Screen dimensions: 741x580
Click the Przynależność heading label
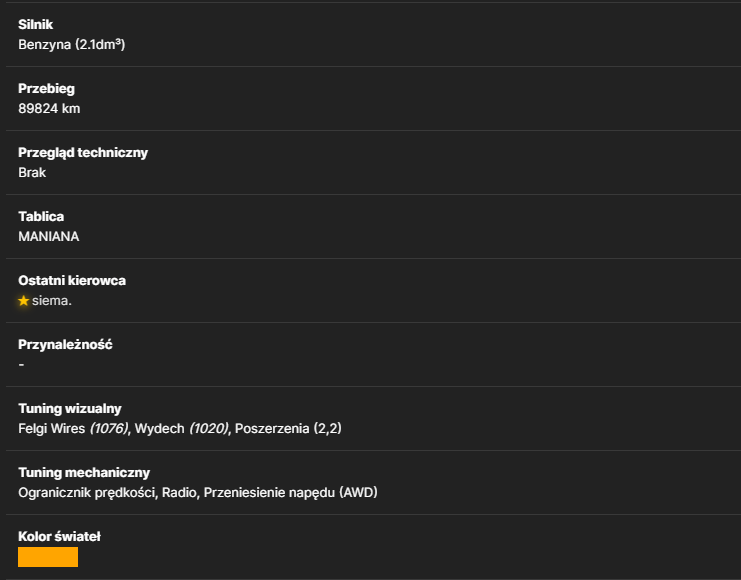(x=65, y=345)
